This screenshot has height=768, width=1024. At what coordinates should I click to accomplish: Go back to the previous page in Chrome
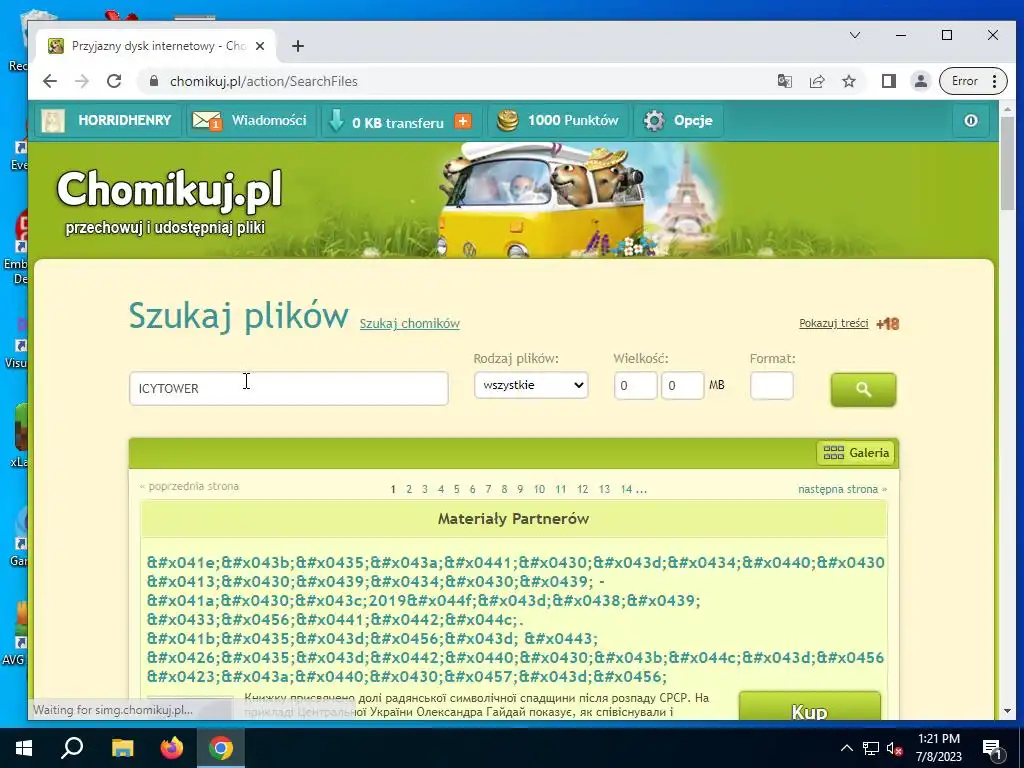click(50, 81)
